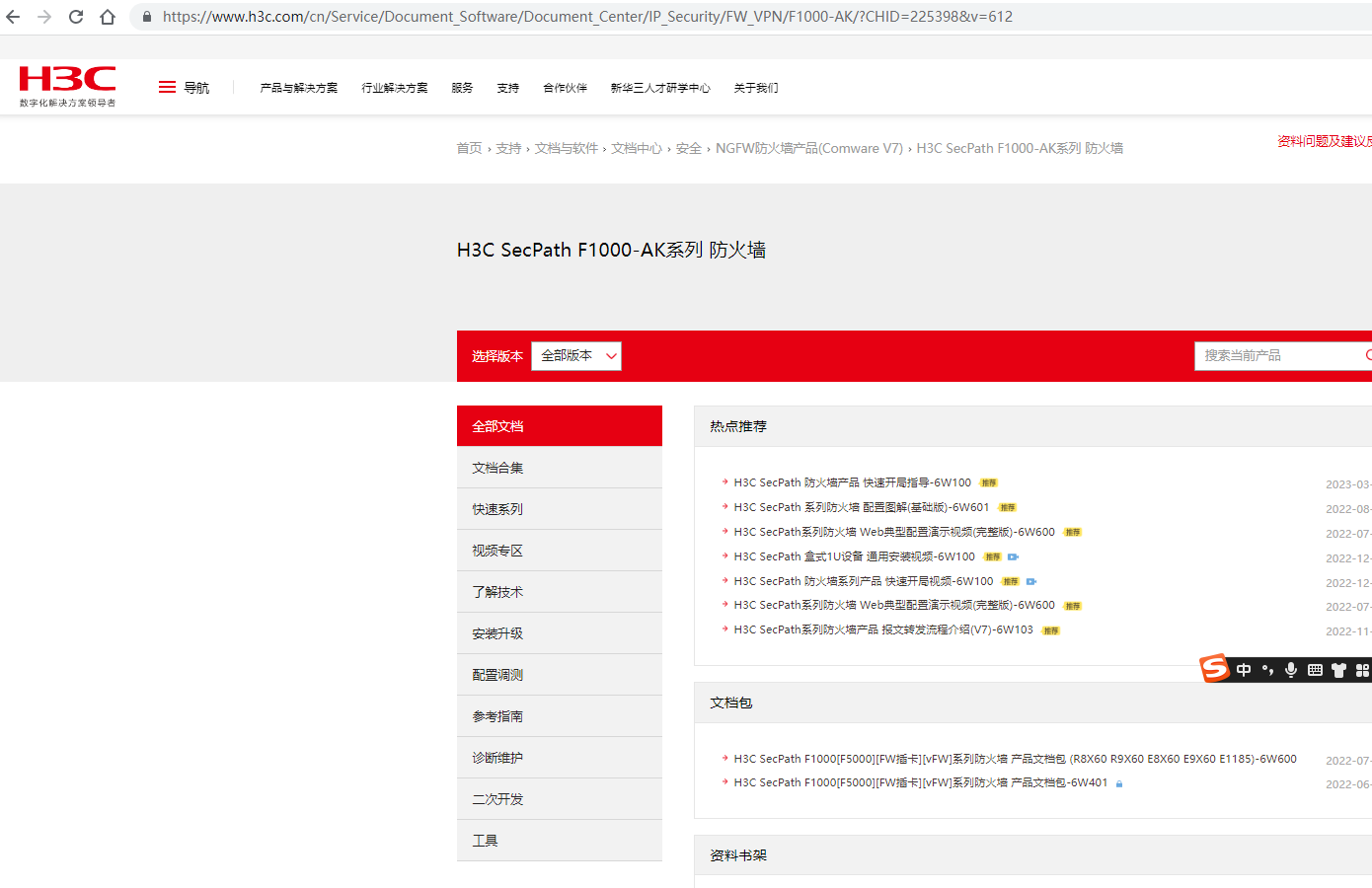Select 二次开发 in the sidebar
1372x888 pixels.
(x=560, y=799)
